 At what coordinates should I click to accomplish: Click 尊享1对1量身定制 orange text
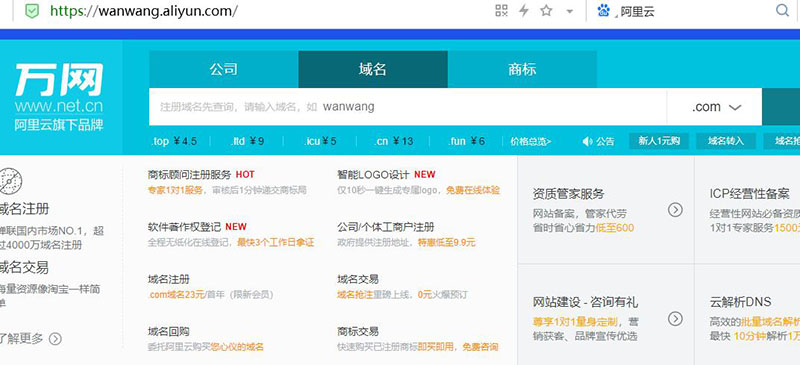pyautogui.click(x=575, y=322)
